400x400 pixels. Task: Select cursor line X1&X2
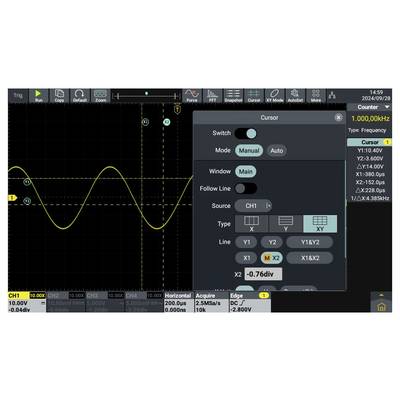coord(310,258)
